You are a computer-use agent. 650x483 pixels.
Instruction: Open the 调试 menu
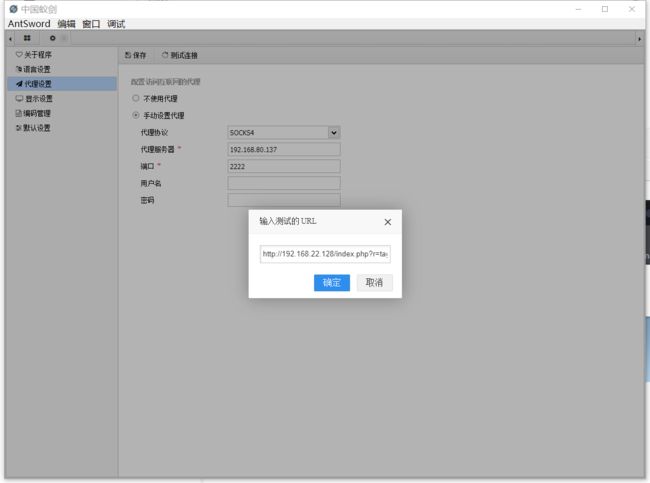pyautogui.click(x=116, y=24)
